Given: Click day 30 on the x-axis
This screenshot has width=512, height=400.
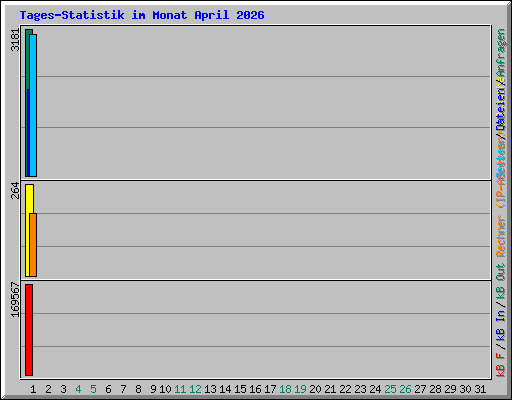Looking at the screenshot, I should [465, 389].
